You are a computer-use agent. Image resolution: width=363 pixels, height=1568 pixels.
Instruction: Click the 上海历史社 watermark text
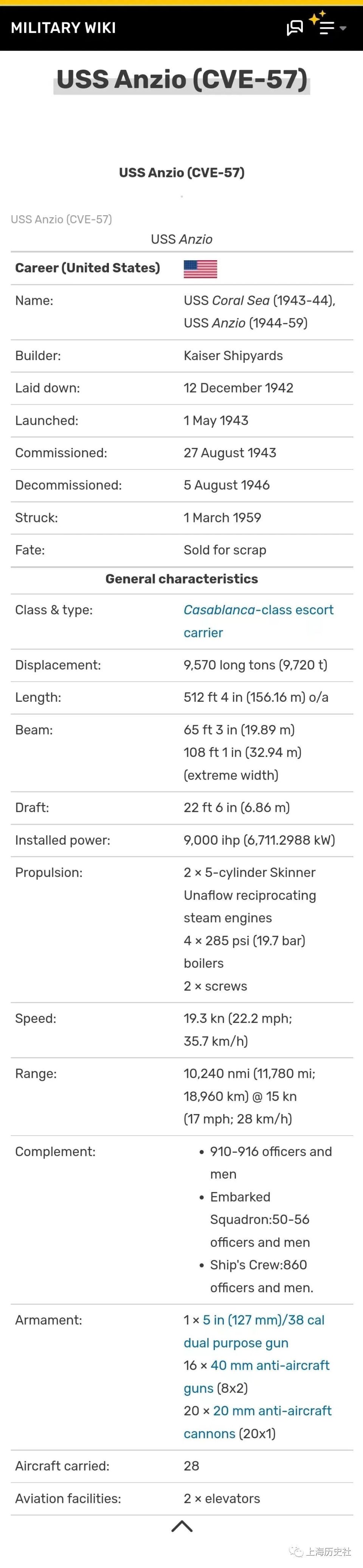[x=329, y=1552]
